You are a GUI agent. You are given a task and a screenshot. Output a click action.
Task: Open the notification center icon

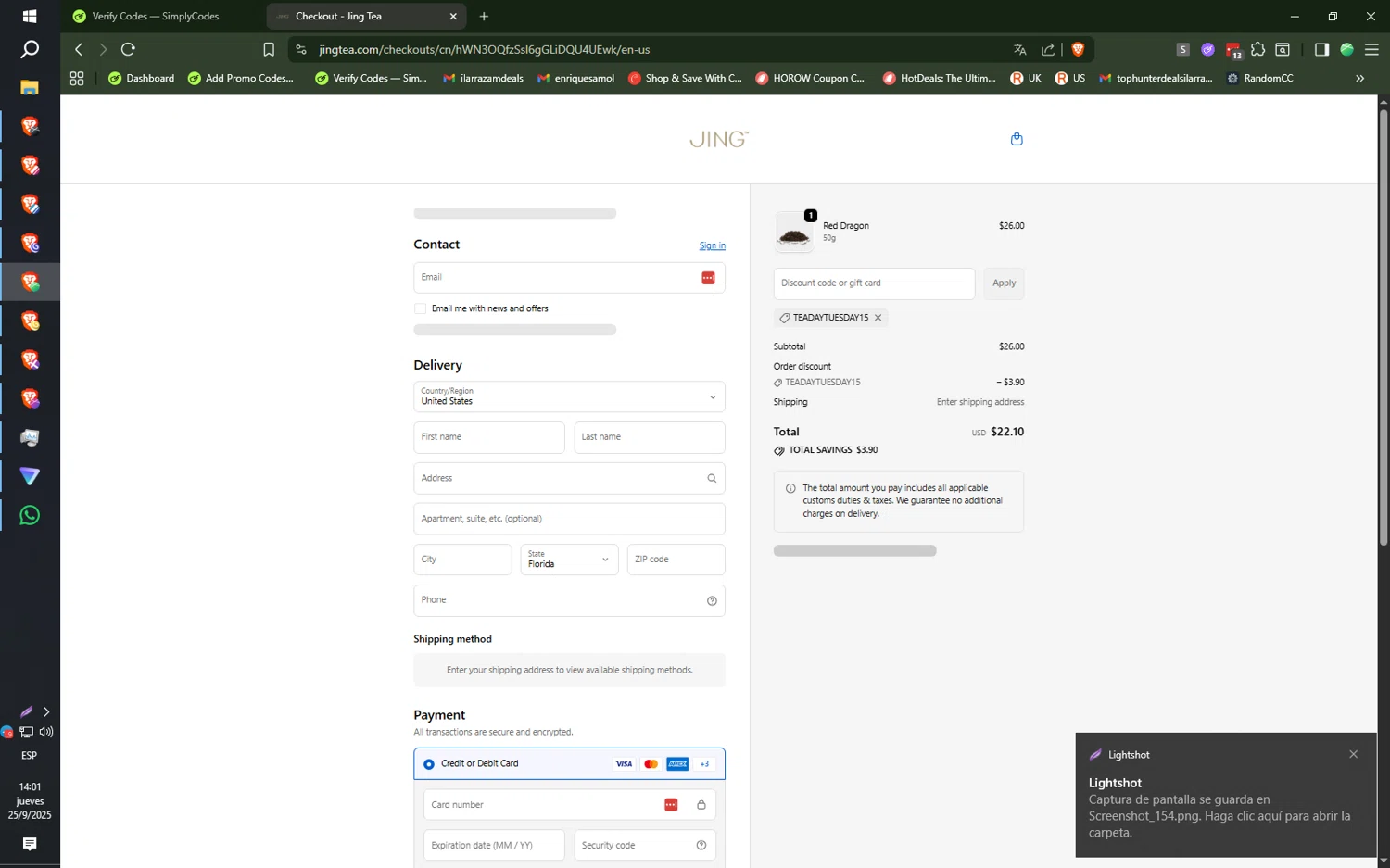[30, 844]
